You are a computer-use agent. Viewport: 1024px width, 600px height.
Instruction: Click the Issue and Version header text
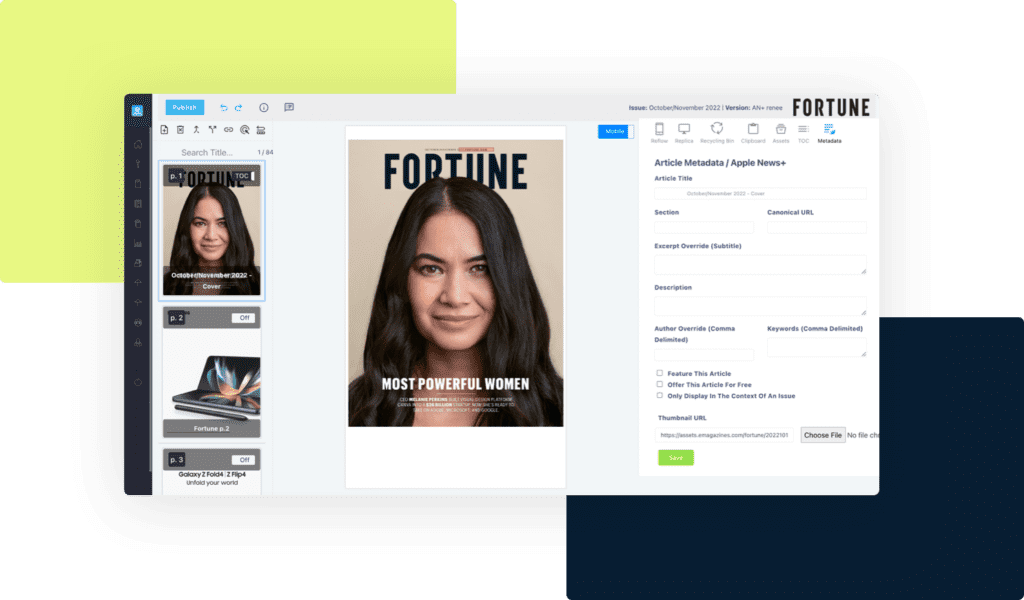[705, 108]
